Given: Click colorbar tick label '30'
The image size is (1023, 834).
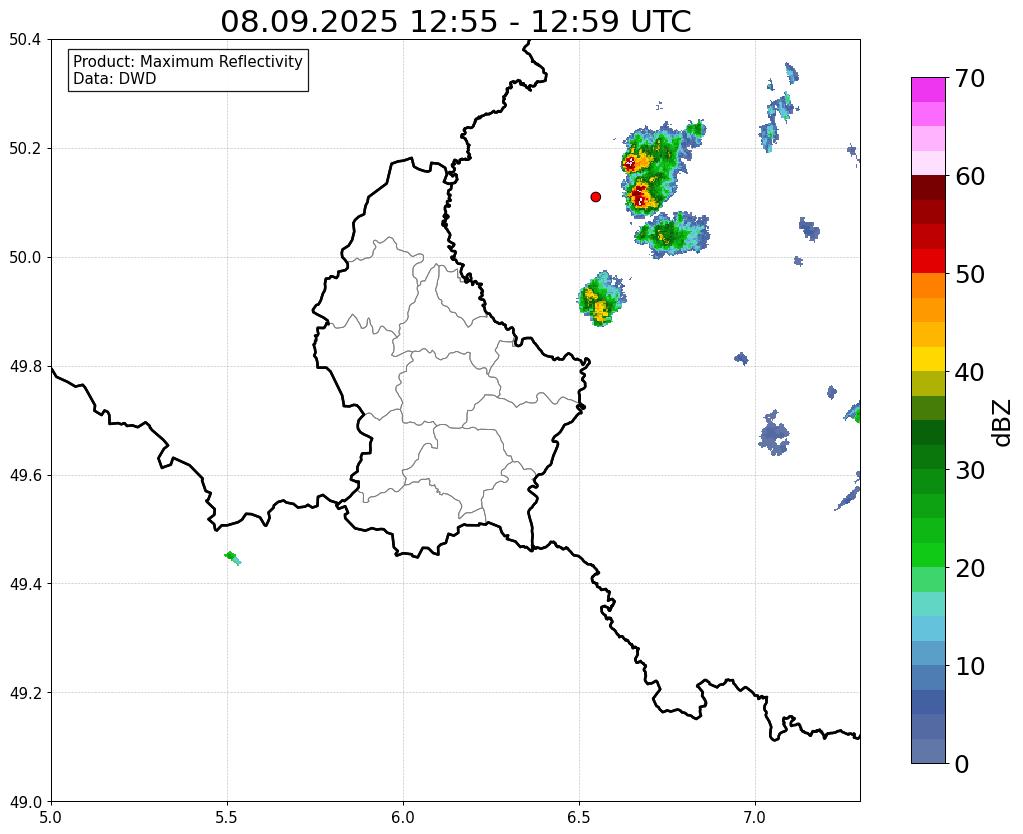Looking at the screenshot, I should point(970,470).
